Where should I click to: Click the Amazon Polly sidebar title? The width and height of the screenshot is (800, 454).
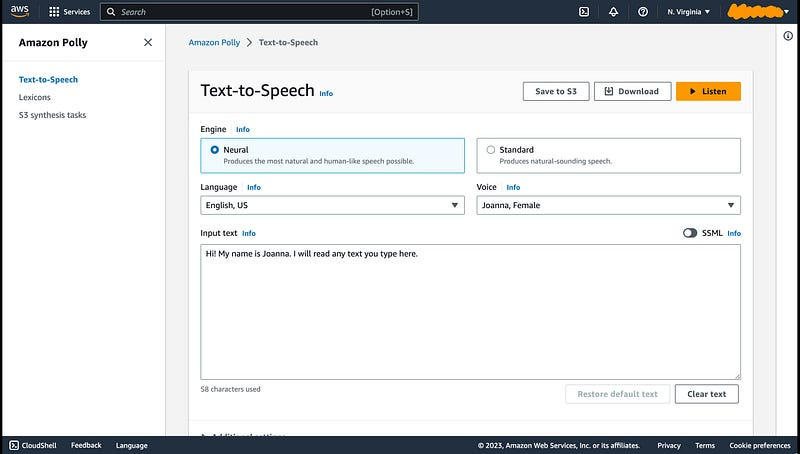53,42
